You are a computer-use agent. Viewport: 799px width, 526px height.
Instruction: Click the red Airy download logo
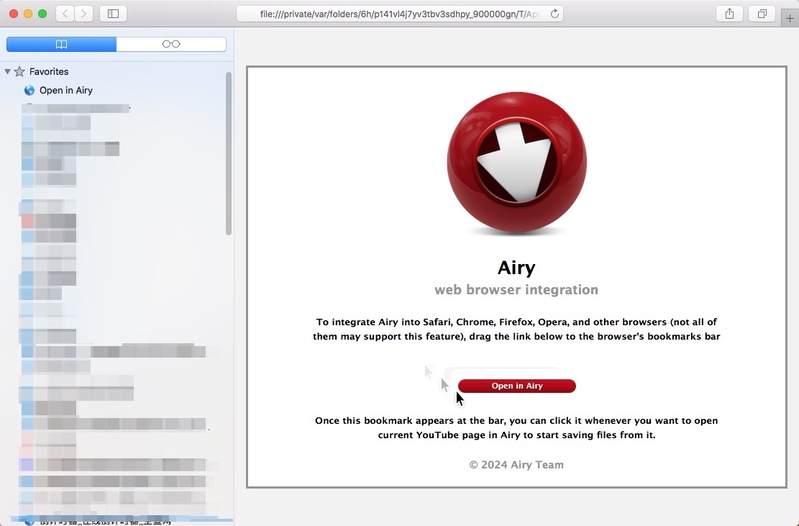(x=517, y=163)
